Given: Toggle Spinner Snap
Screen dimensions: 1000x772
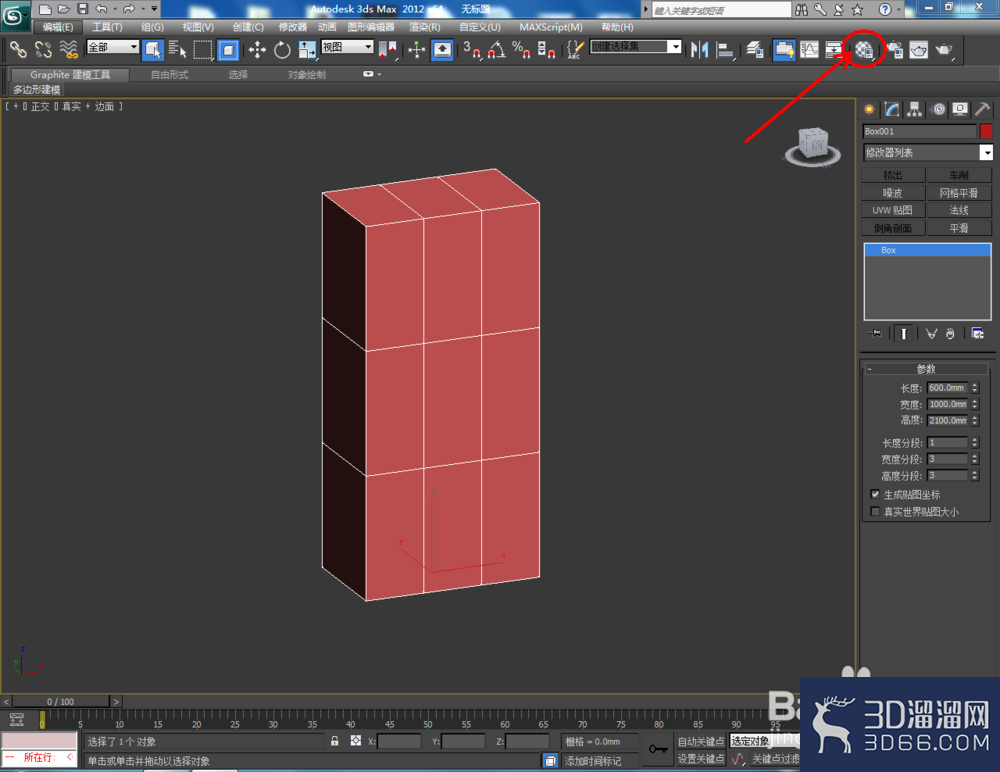Looking at the screenshot, I should [x=547, y=50].
